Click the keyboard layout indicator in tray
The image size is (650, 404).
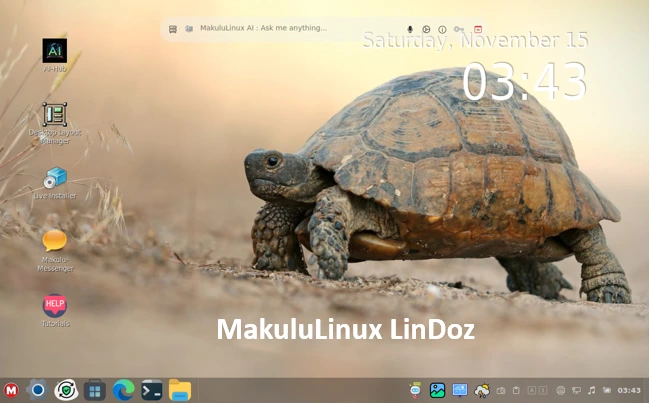pos(537,390)
